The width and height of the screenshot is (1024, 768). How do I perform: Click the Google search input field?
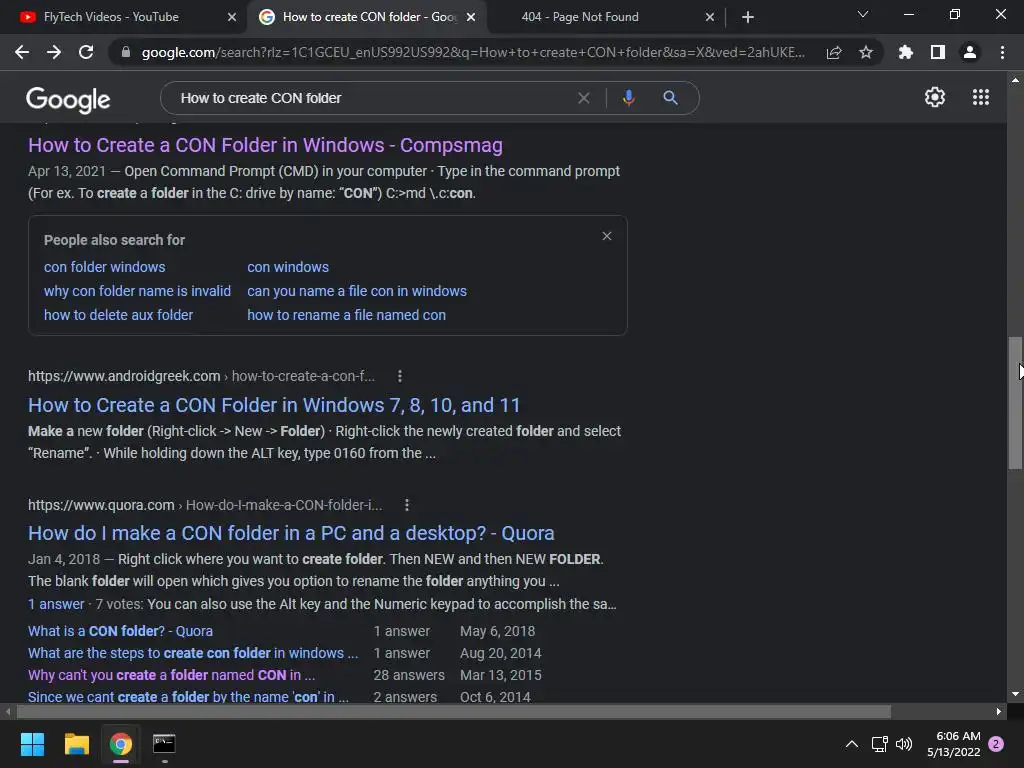372,98
